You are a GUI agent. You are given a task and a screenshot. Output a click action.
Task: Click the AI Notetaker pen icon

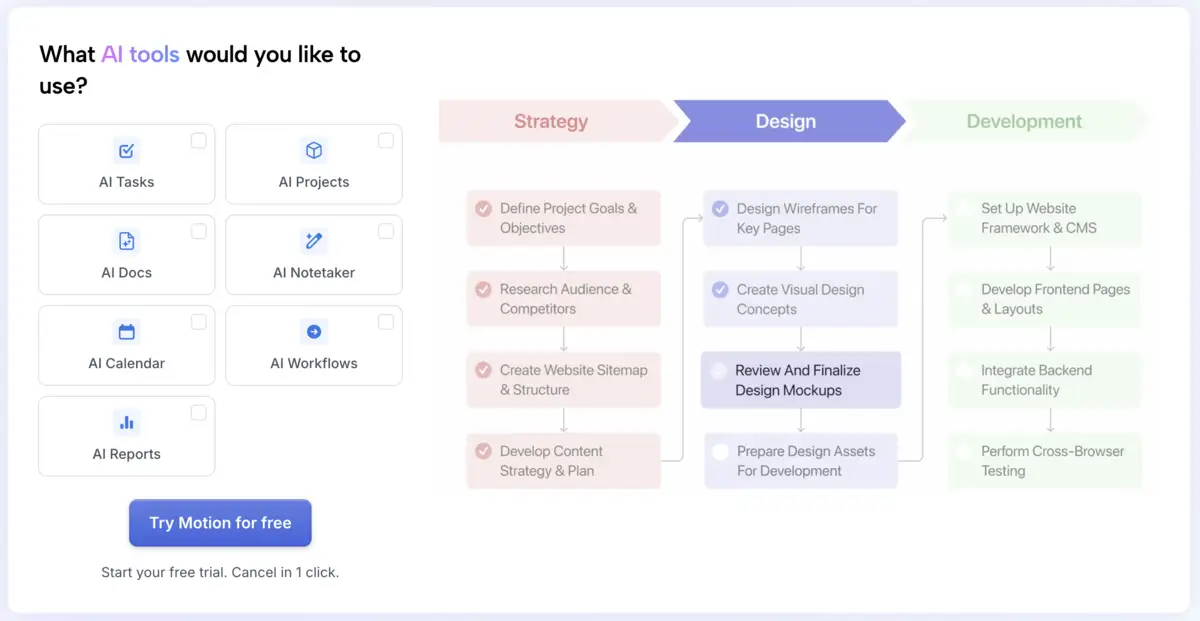point(314,241)
